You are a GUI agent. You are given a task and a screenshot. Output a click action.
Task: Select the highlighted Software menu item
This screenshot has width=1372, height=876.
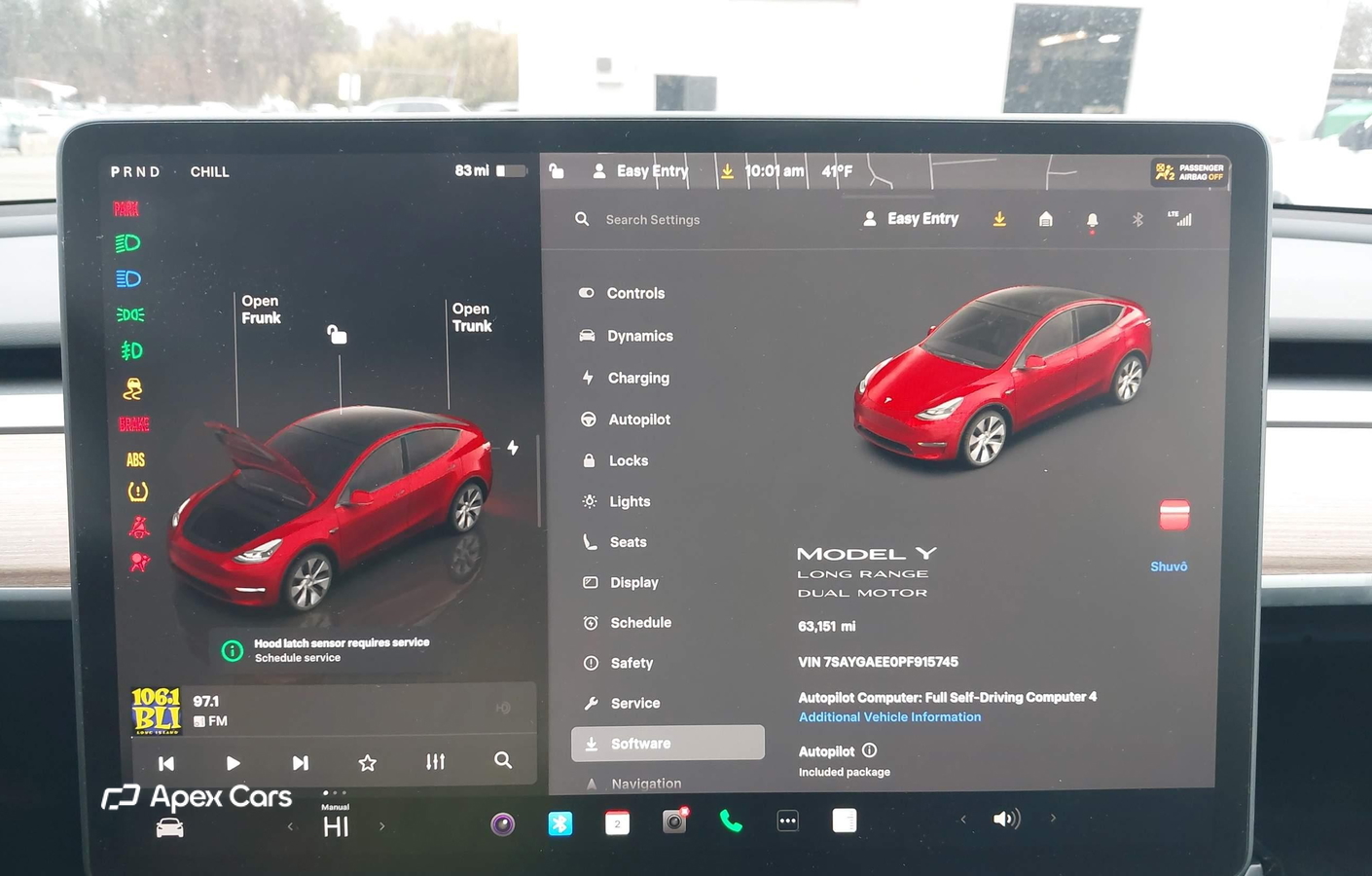[668, 743]
